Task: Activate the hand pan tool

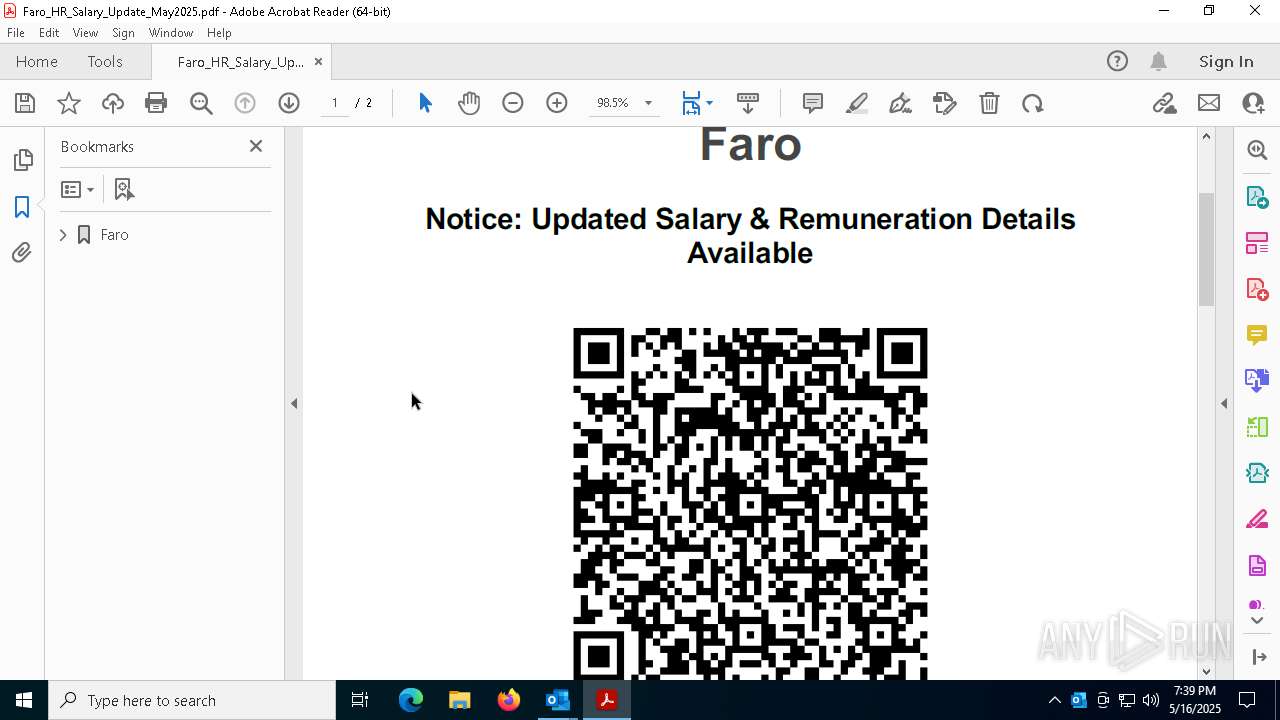Action: 469,103
